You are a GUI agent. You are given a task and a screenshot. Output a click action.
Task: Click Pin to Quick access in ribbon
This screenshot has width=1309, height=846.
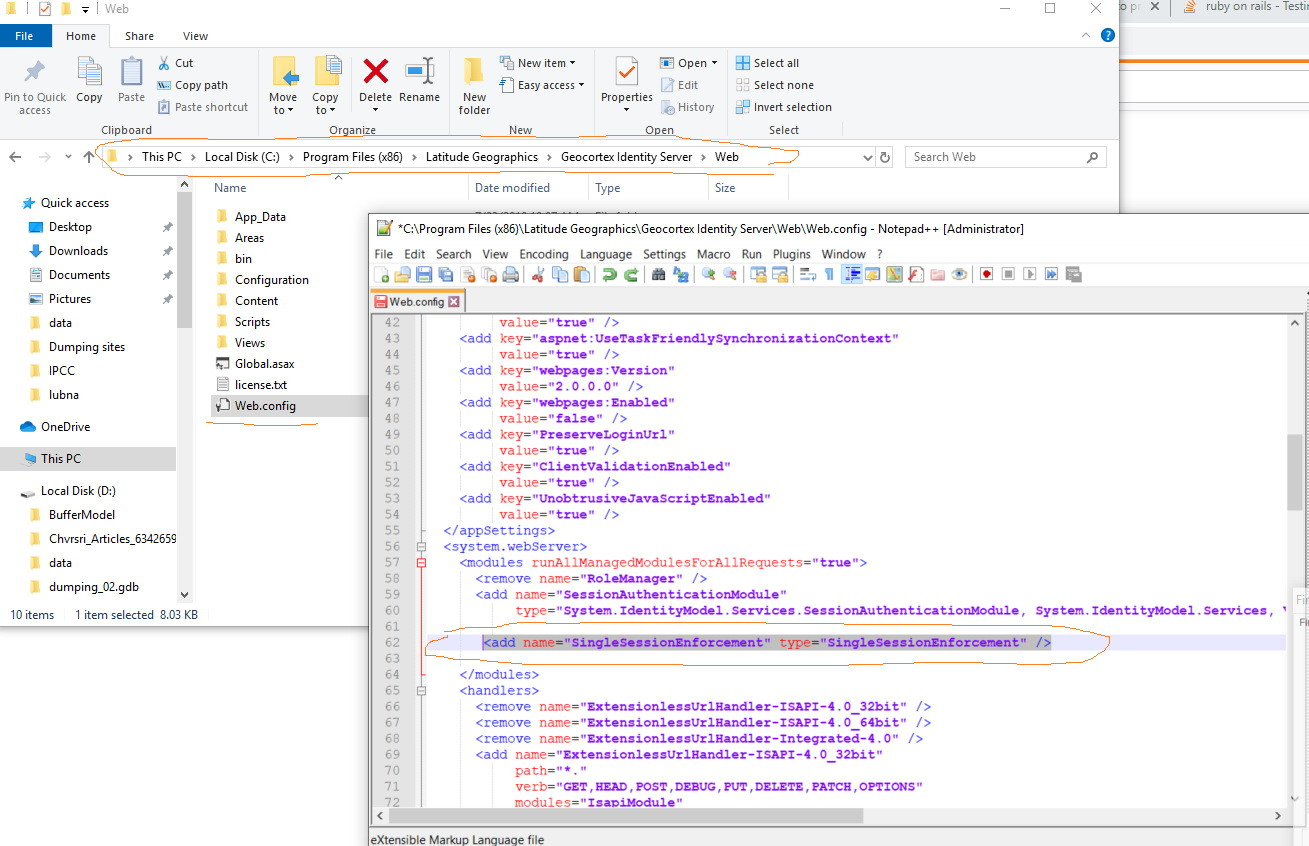click(35, 85)
